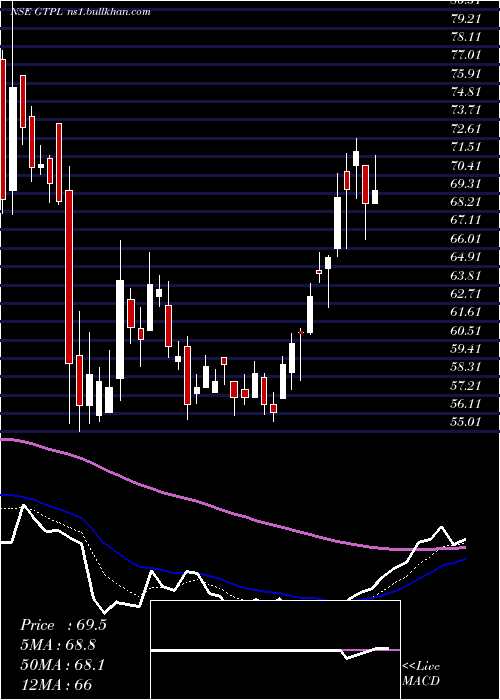Click the MACD inset chart box
500x700 pixels.
click(x=275, y=650)
